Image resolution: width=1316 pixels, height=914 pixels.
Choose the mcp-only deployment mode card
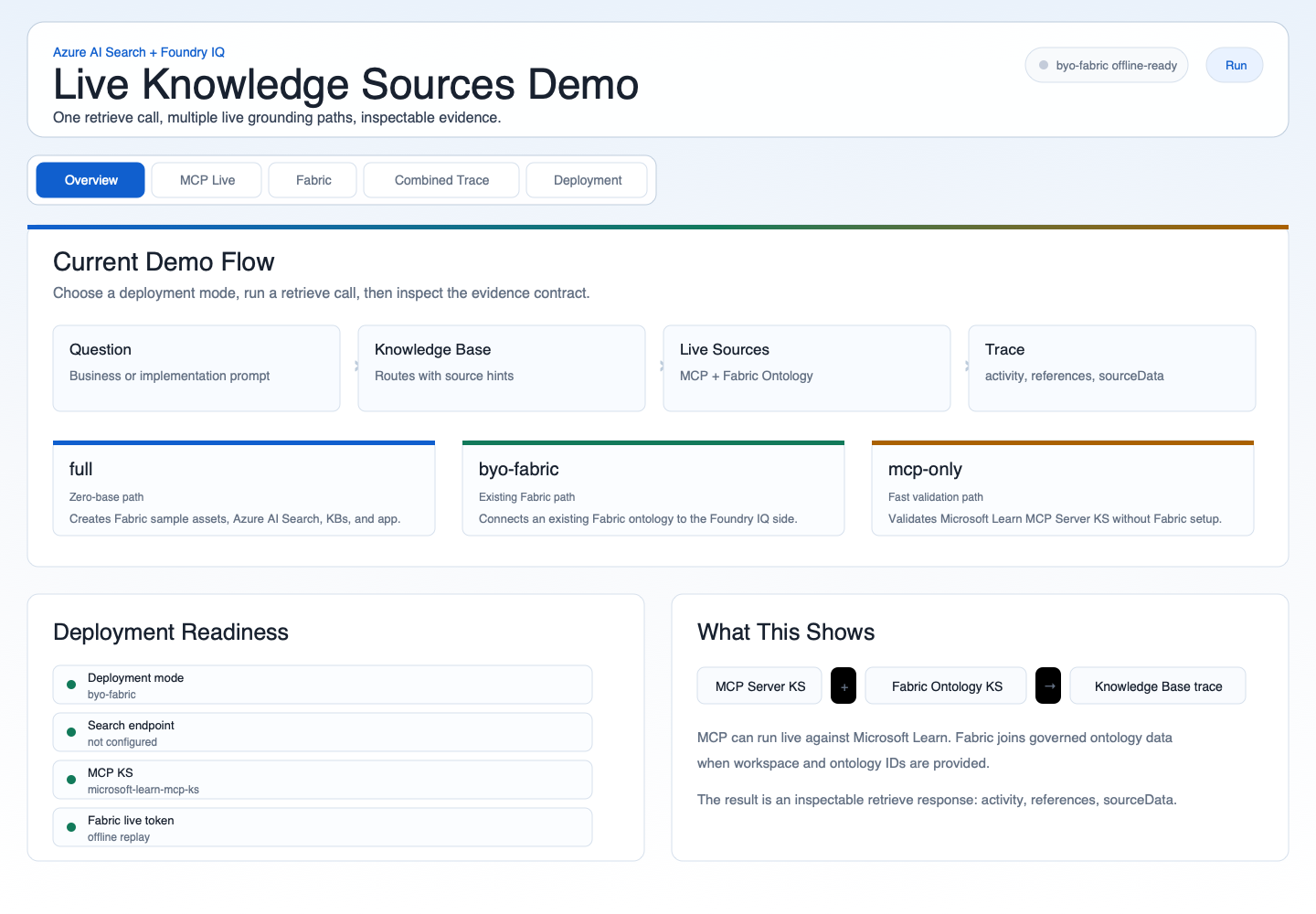click(x=1063, y=488)
